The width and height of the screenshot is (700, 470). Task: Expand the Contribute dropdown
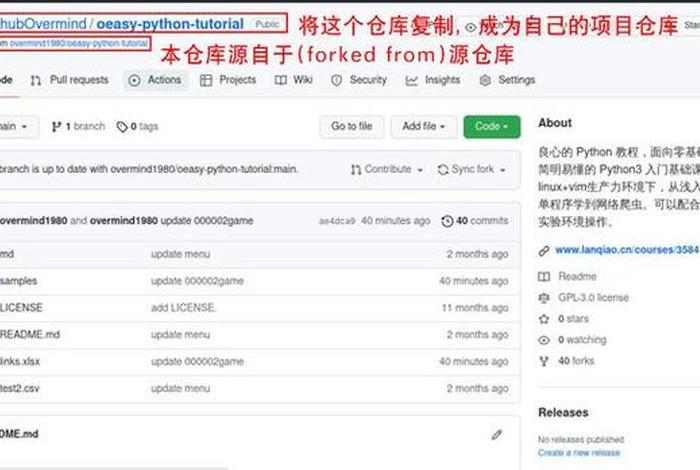[x=387, y=169]
